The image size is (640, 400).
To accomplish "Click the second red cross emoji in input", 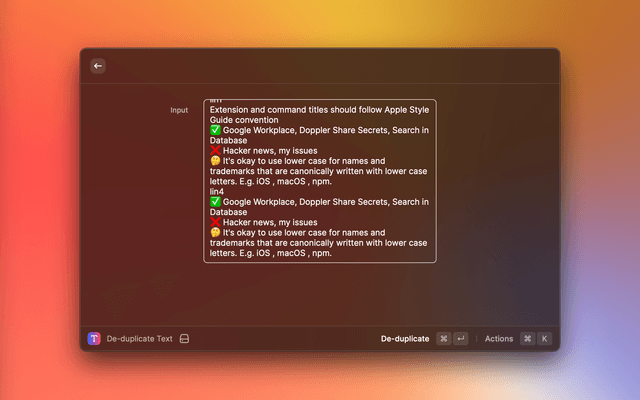I will click(x=215, y=222).
